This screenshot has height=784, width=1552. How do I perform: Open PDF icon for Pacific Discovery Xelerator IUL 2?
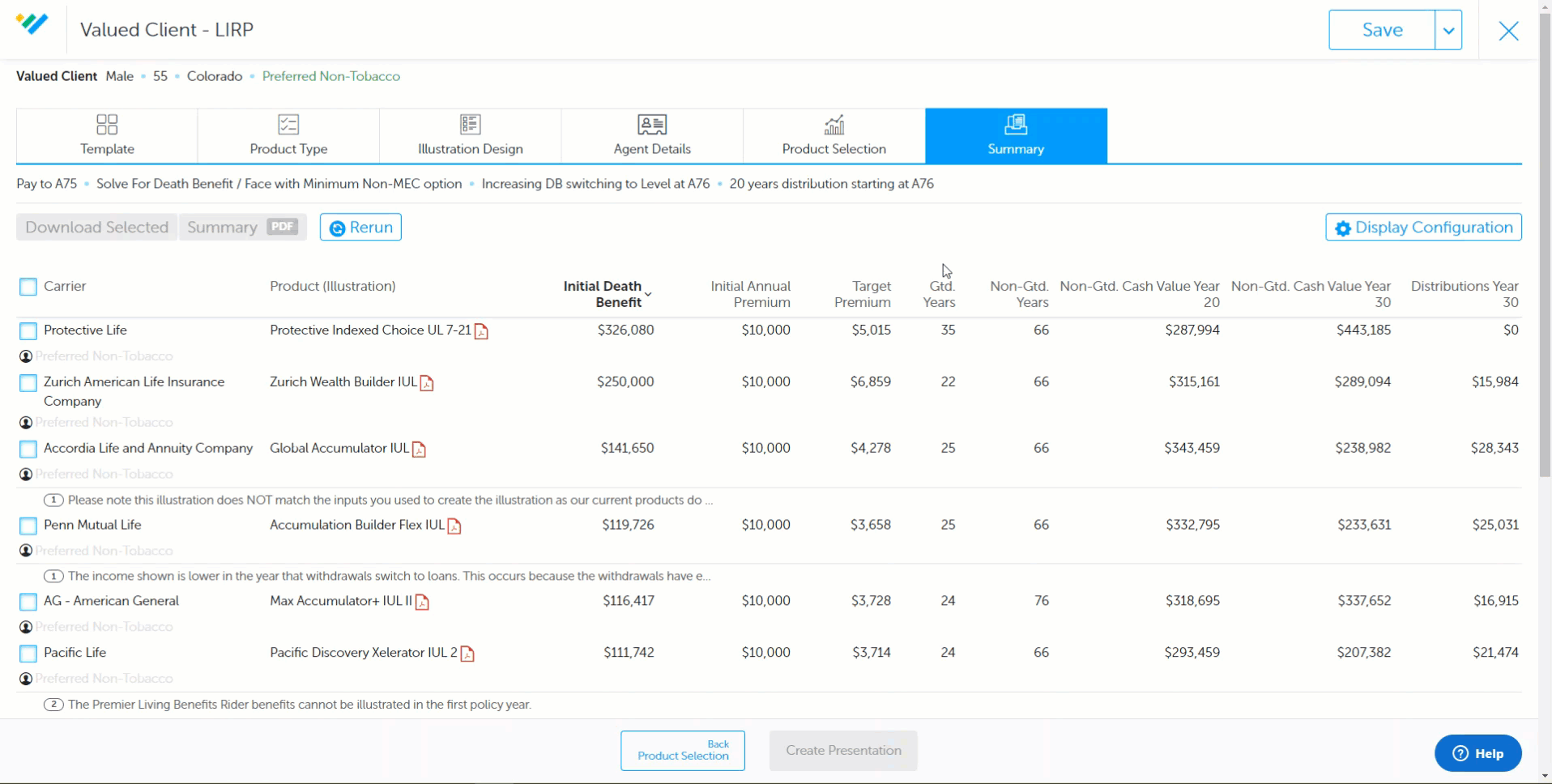coord(467,654)
